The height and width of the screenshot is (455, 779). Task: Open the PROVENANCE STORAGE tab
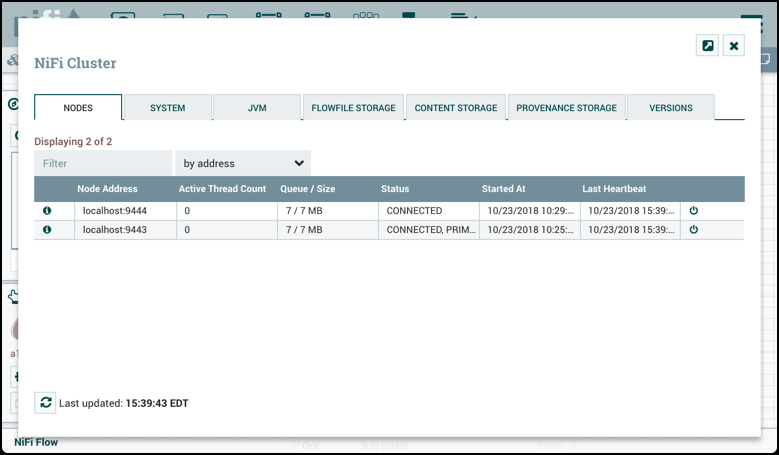pyautogui.click(x=566, y=108)
